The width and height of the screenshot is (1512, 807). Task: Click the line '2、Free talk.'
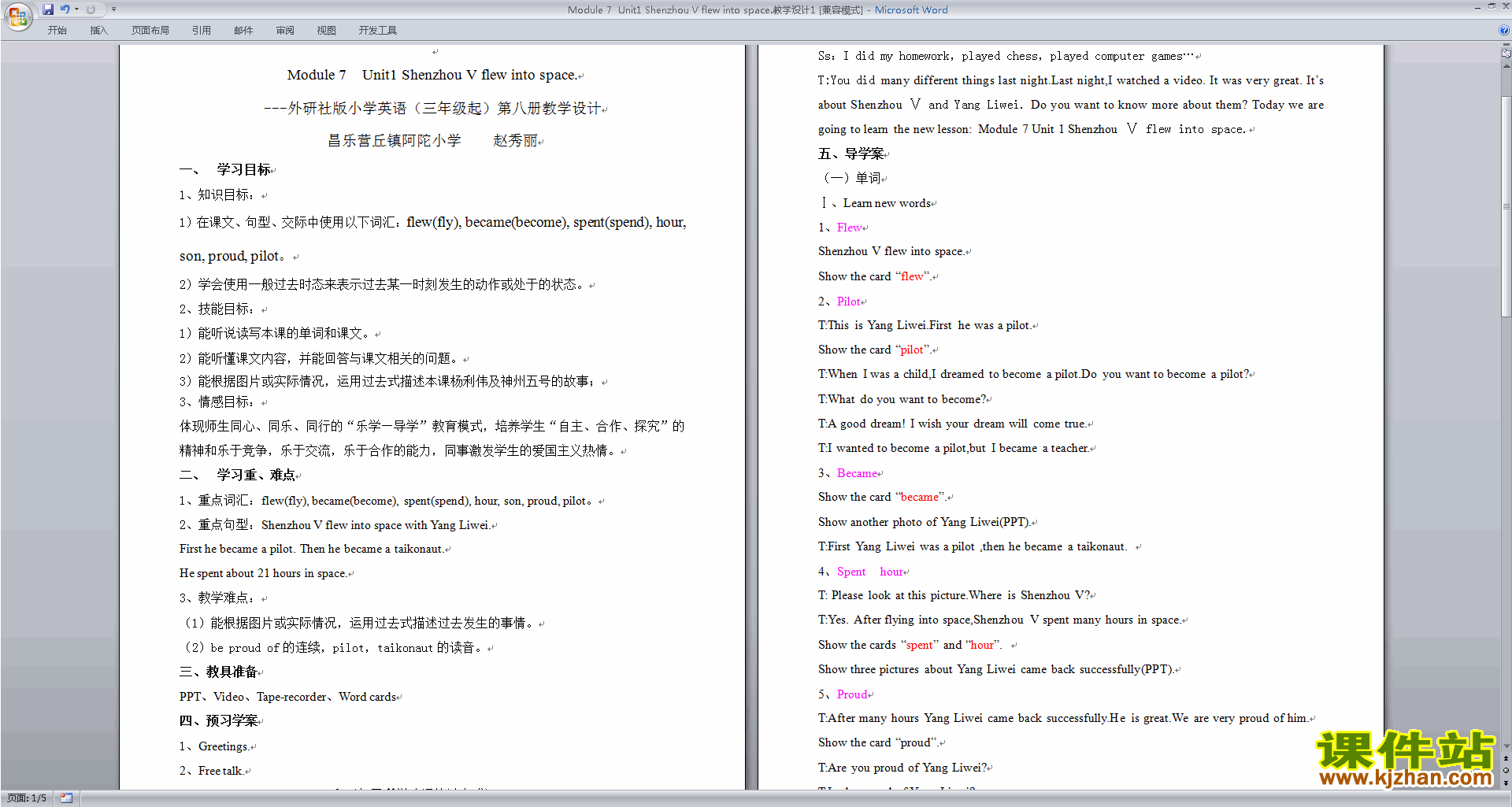pos(211,771)
